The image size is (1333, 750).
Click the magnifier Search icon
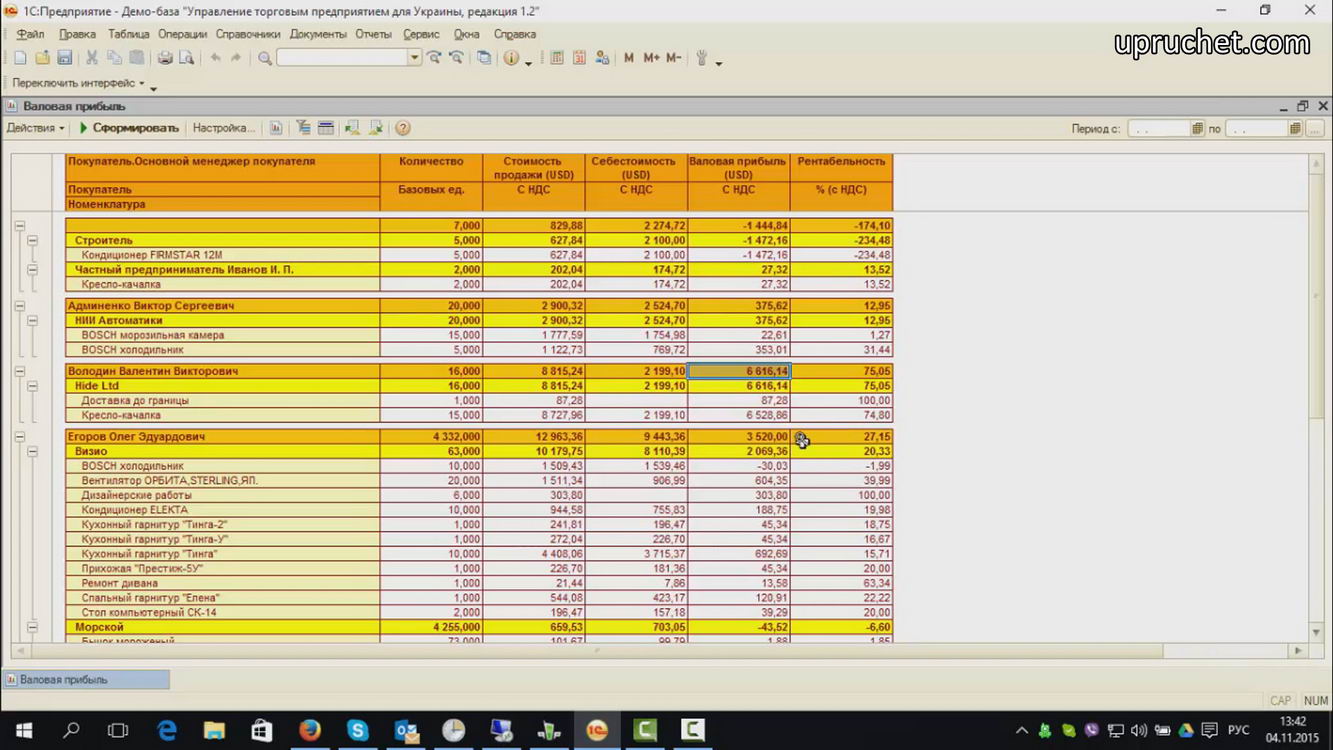265,58
